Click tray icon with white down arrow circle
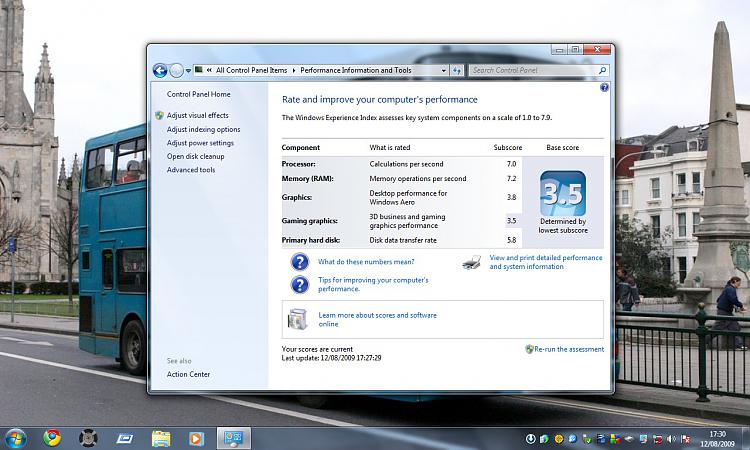Screen dimensions: 750x450 point(530,439)
